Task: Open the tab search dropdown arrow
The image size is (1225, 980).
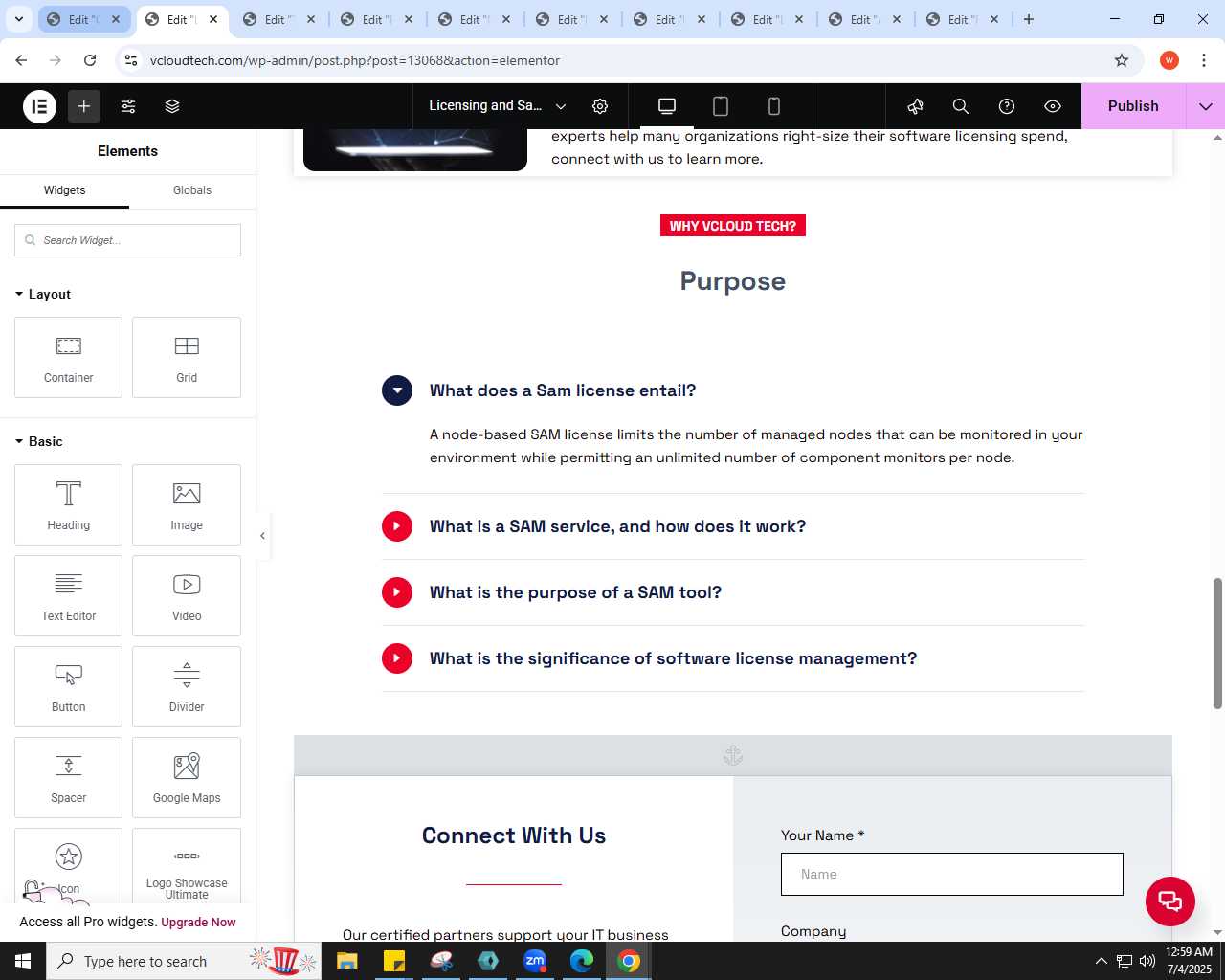Action: [18, 19]
